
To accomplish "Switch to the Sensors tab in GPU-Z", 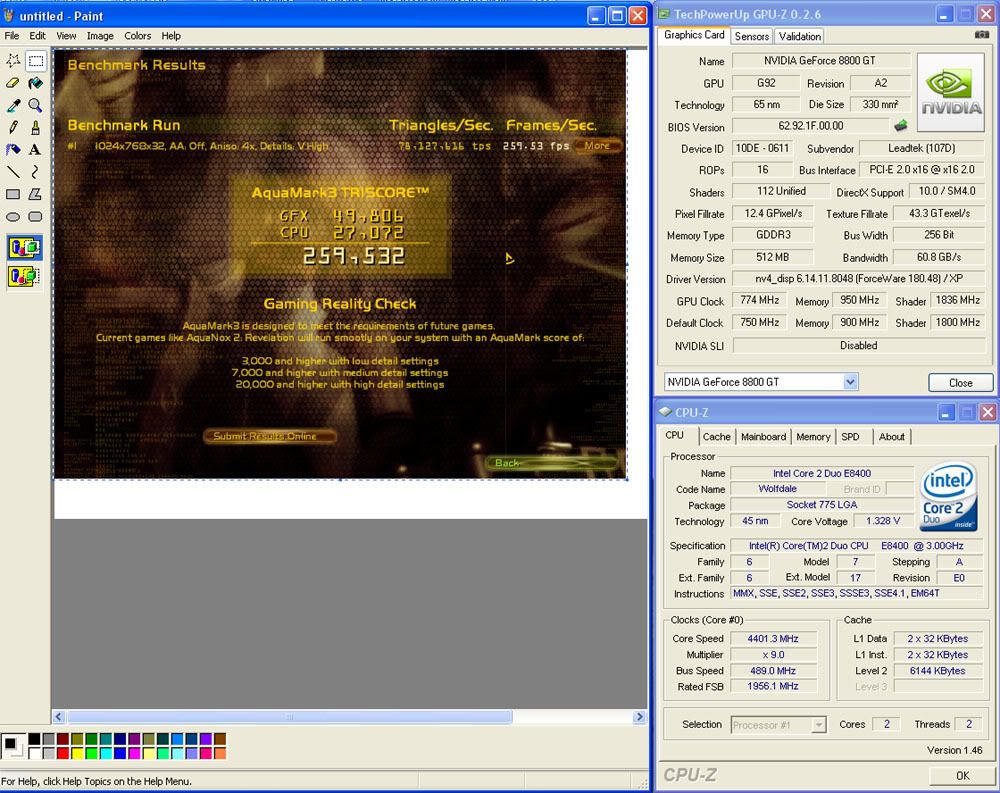I will 752,36.
